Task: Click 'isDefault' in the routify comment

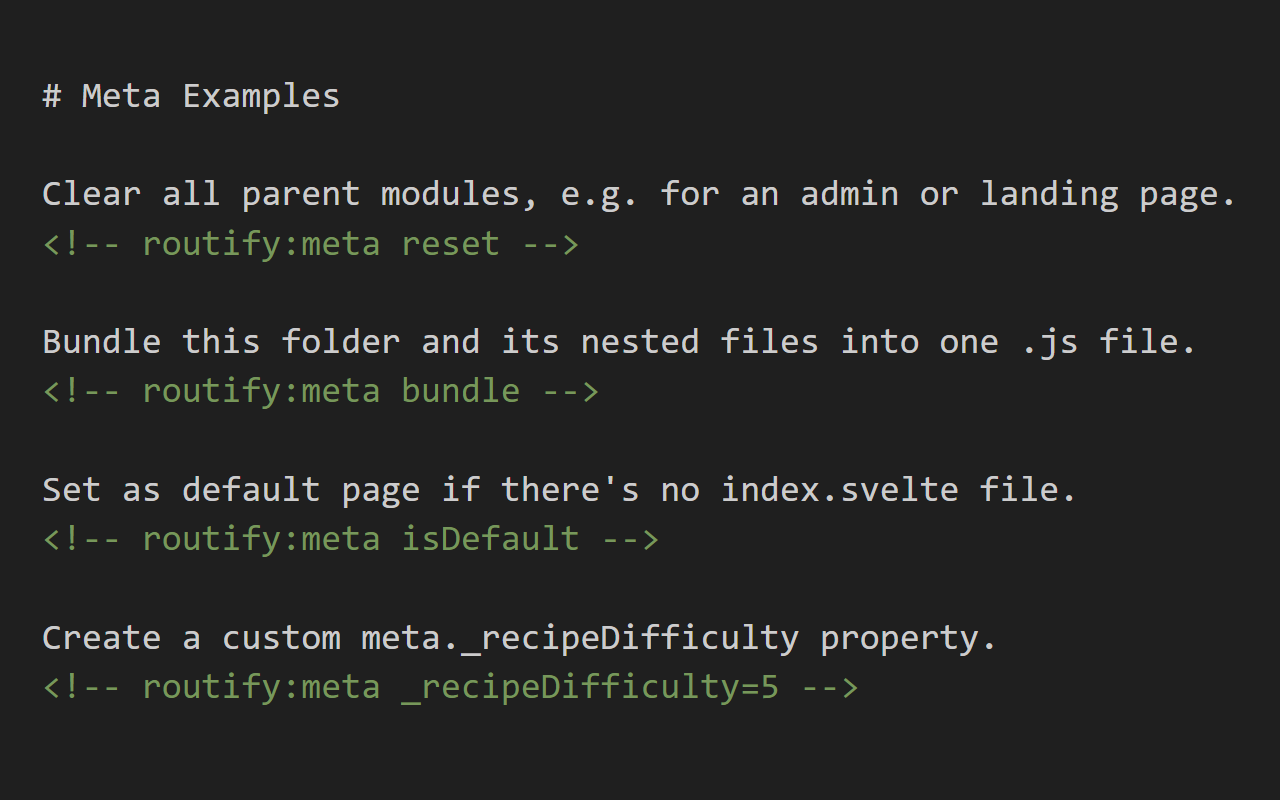Action: [x=491, y=538]
